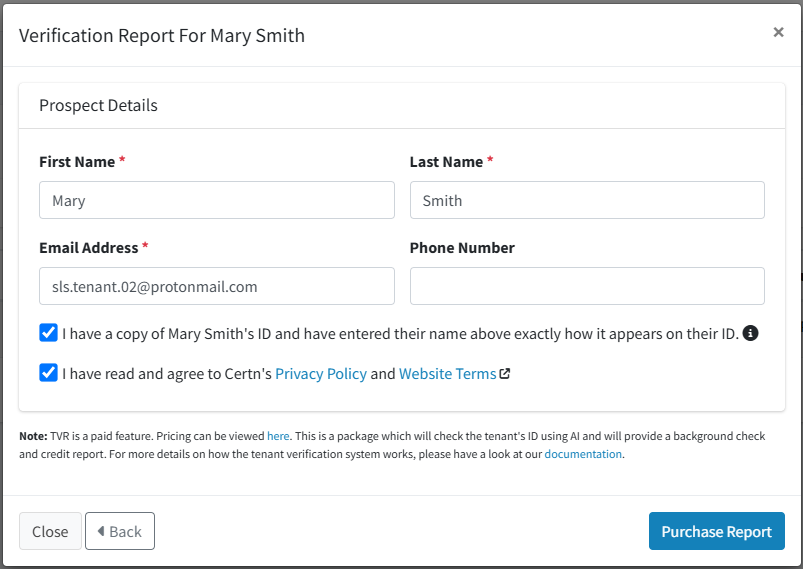Click the info icon after the ID statement
Image resolution: width=803 pixels, height=569 pixels.
750,333
